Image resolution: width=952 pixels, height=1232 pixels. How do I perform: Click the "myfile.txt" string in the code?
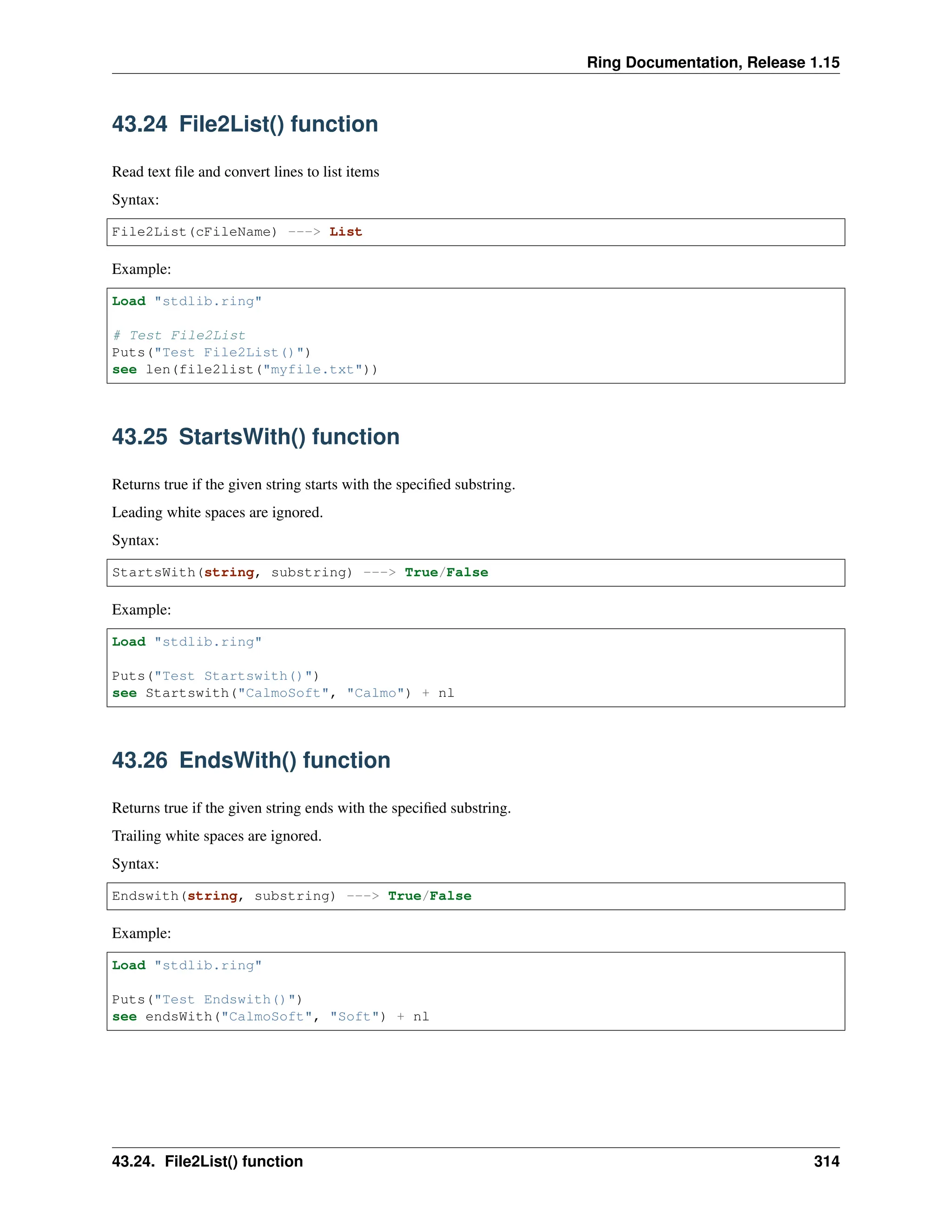click(x=312, y=370)
